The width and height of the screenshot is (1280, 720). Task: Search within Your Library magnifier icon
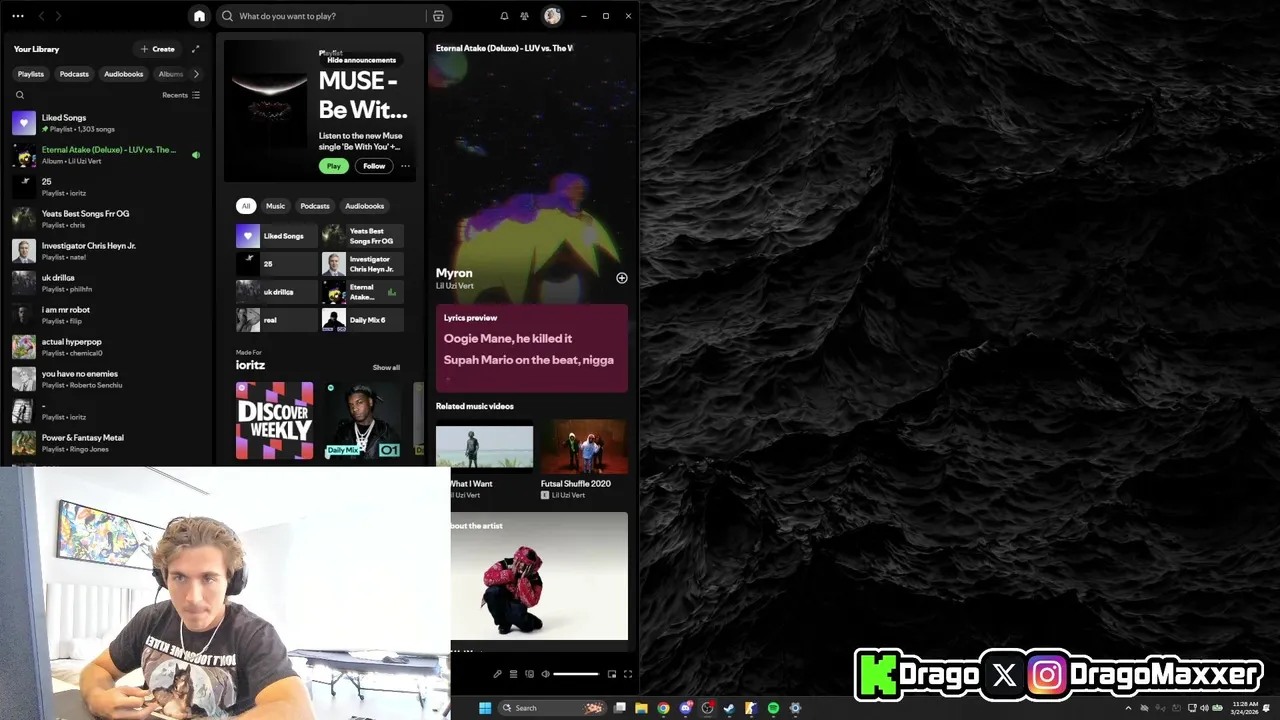coord(19,95)
